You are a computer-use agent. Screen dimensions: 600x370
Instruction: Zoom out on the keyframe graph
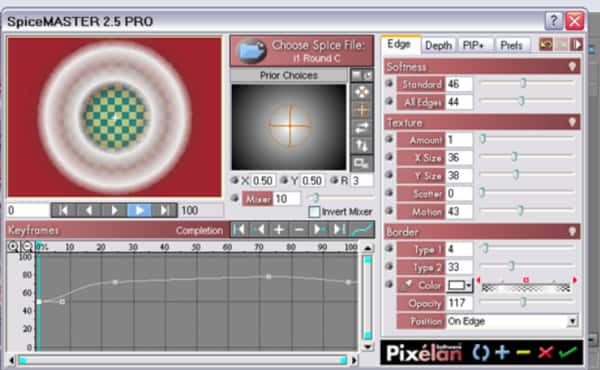coord(27,246)
